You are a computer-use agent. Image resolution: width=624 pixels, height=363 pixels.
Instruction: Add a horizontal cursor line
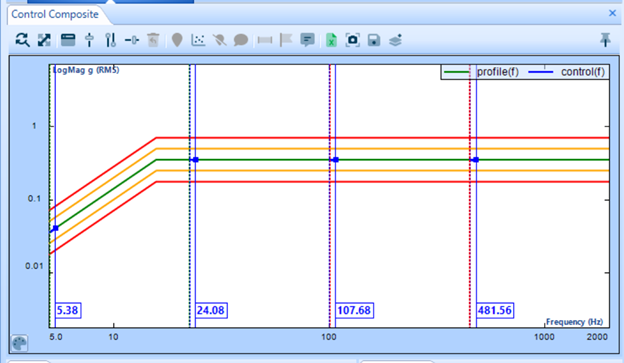[x=132, y=40]
